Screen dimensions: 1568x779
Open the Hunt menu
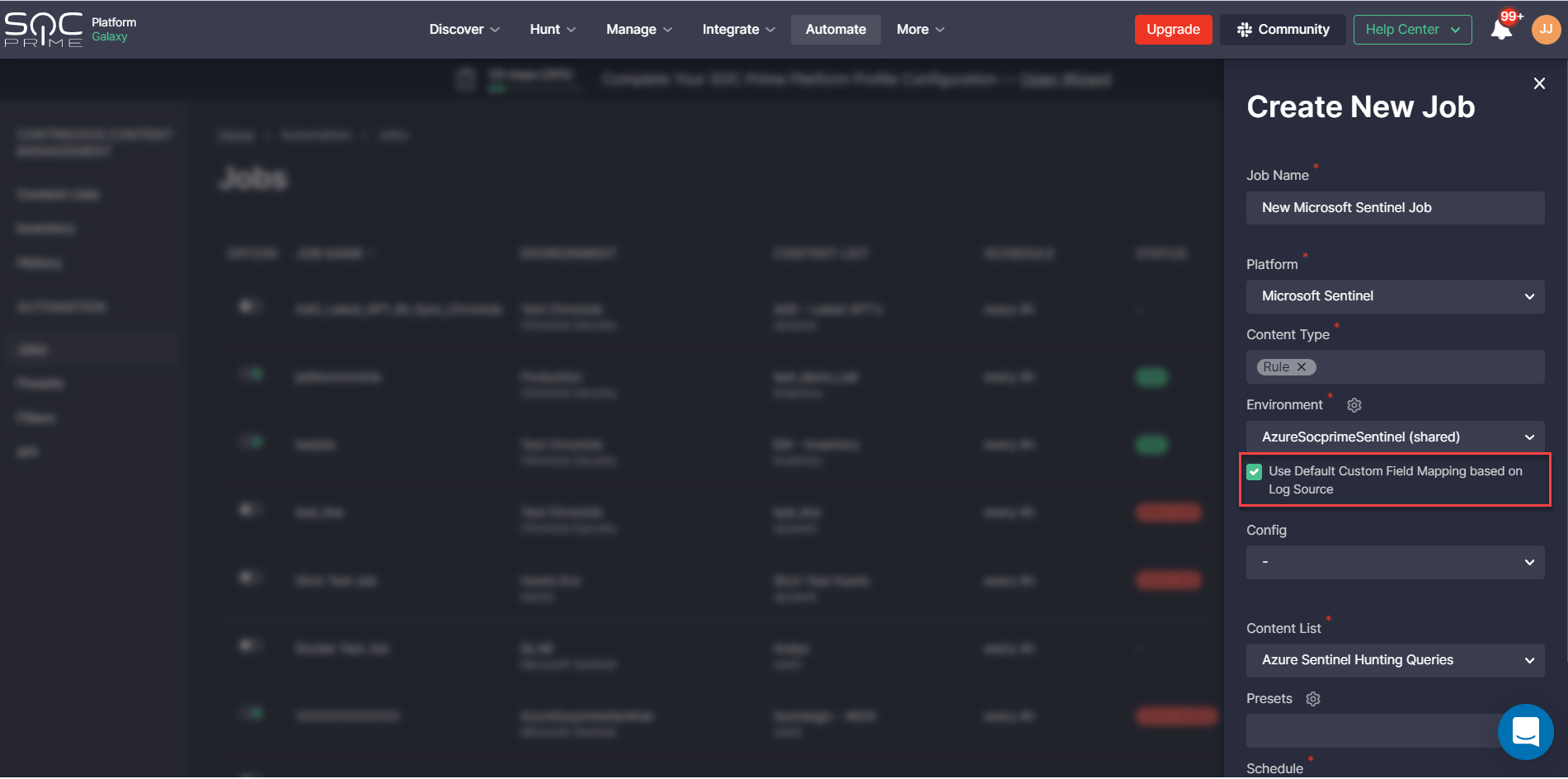(552, 30)
